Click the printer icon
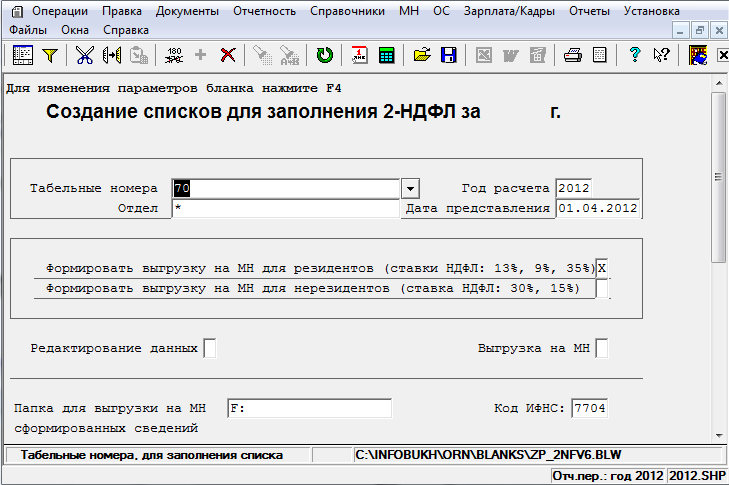The width and height of the screenshot is (729, 485). pos(572,56)
